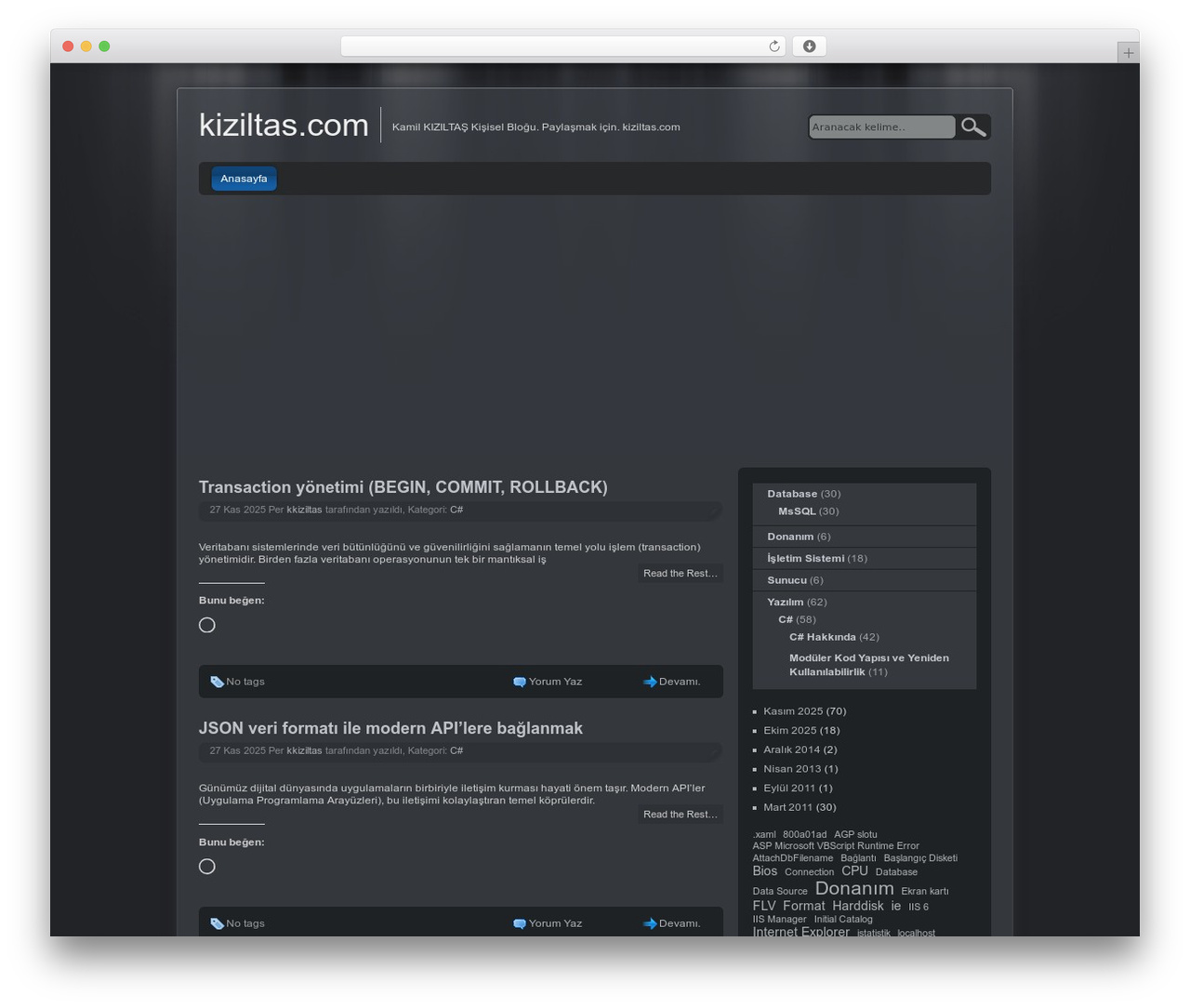Click Devamı link under Transaction yönetimi post

[x=680, y=682]
